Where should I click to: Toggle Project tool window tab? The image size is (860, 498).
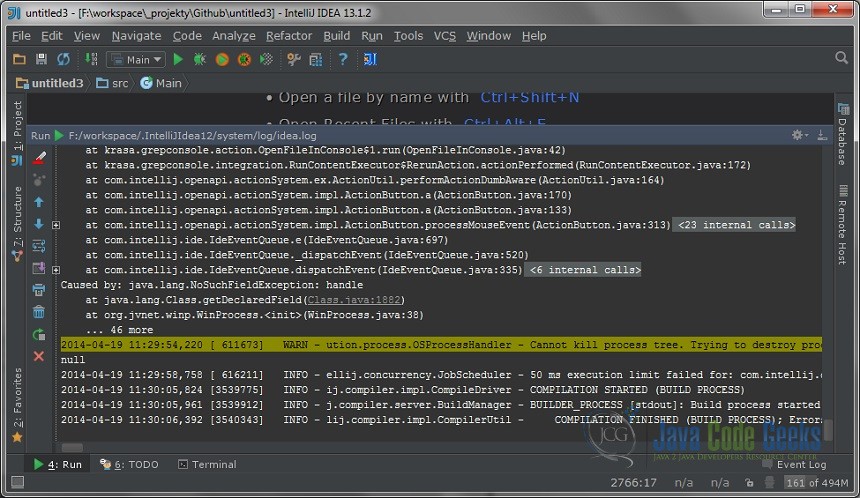point(17,132)
